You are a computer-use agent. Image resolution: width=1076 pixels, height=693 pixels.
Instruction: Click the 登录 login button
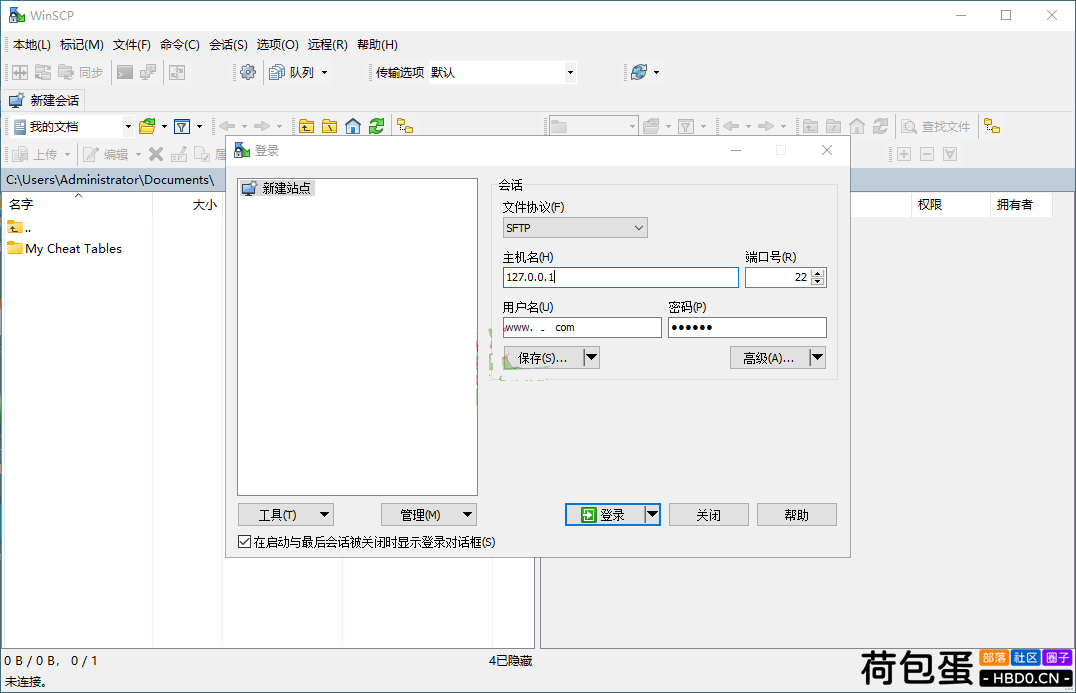[605, 515]
